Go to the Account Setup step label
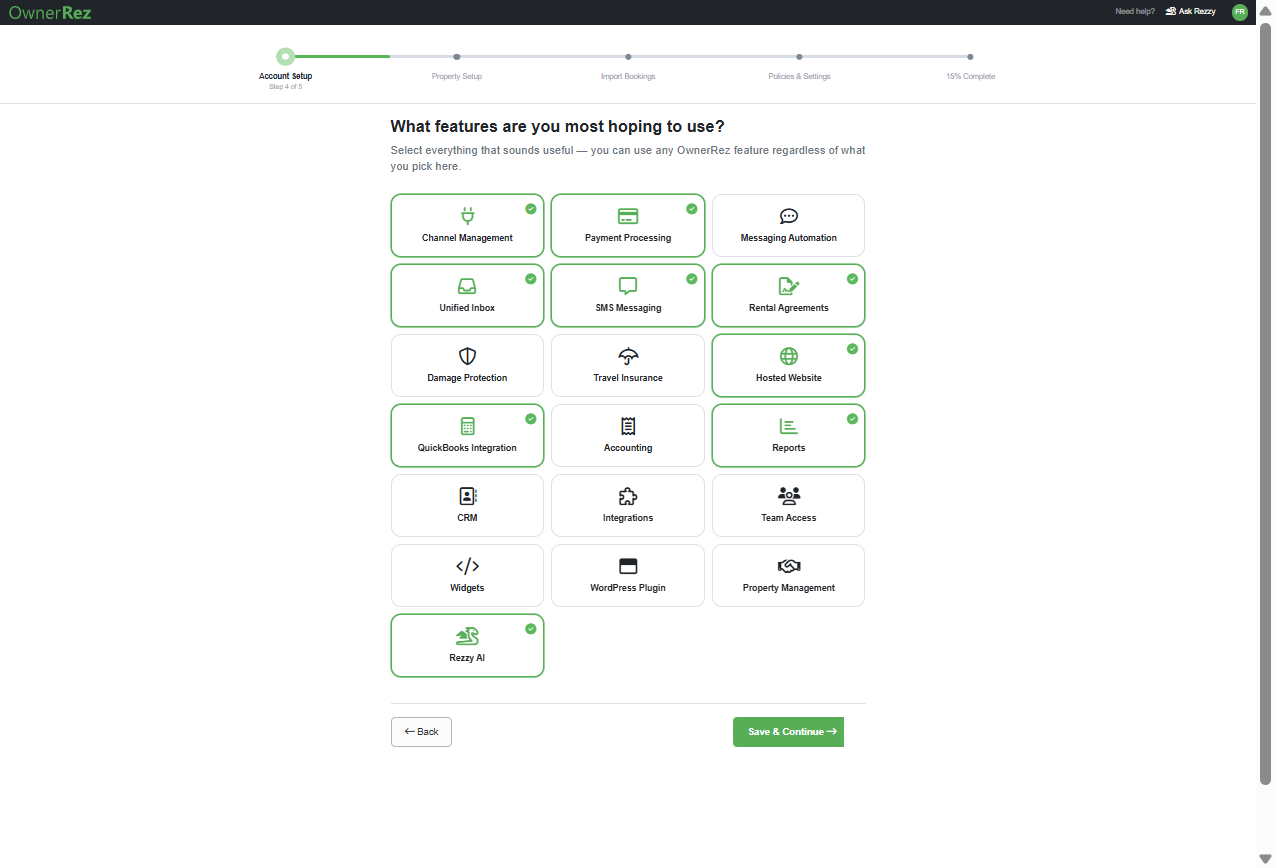Screen dimensions: 1275x868 [285, 76]
